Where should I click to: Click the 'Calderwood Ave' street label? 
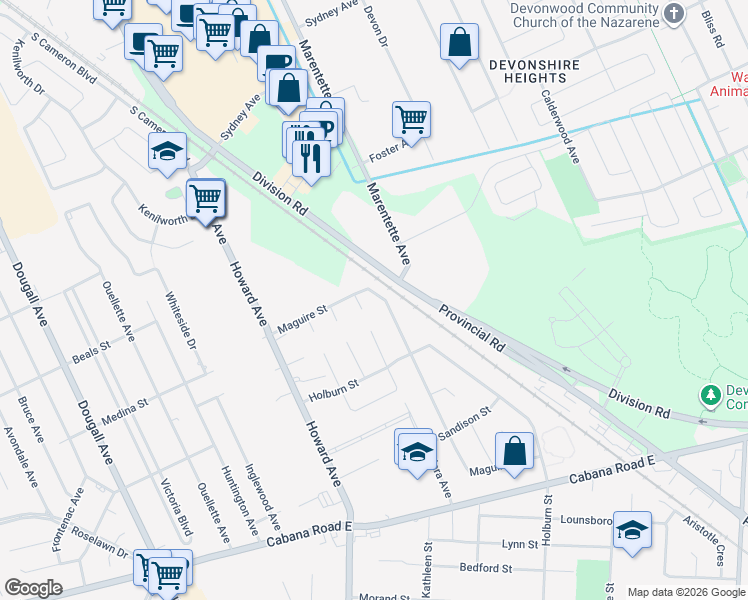click(x=560, y=127)
